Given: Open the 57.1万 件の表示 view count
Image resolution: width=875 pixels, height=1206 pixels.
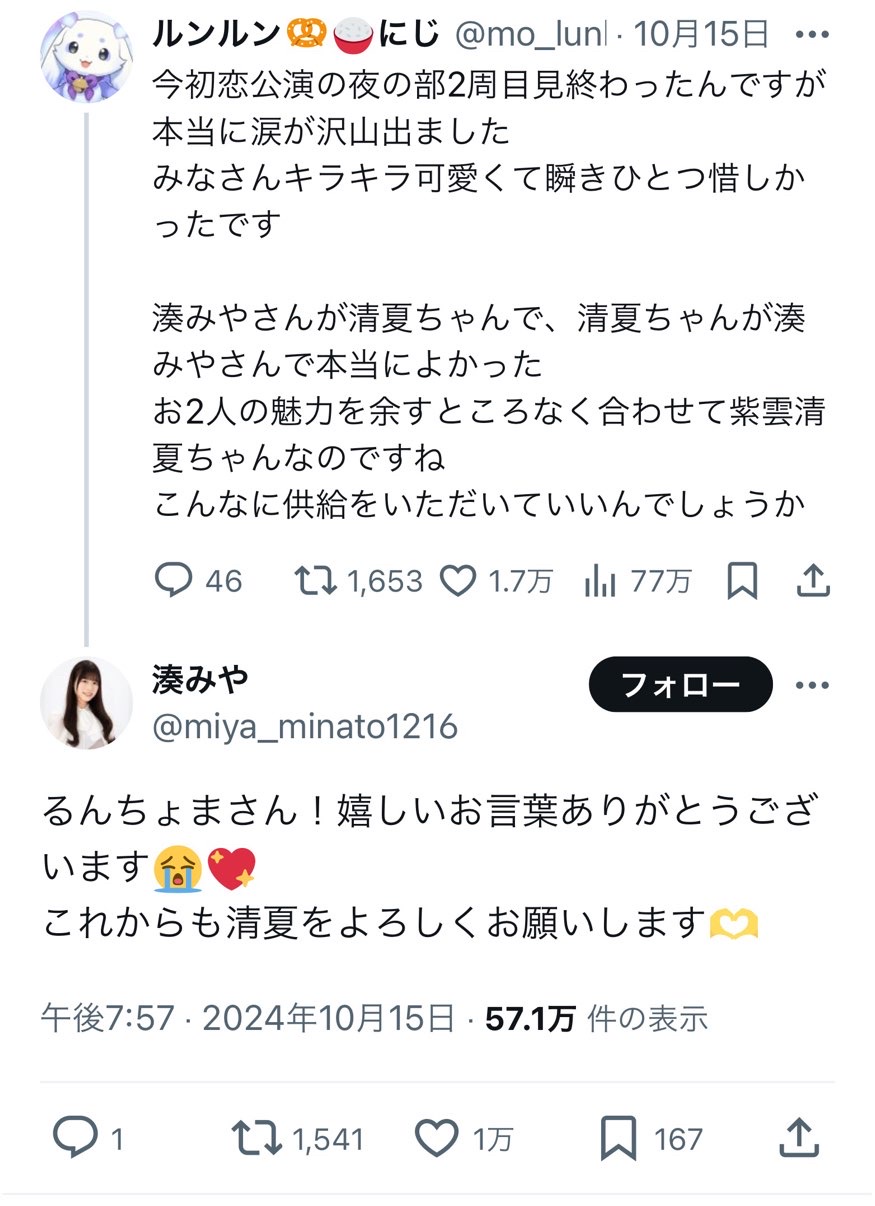Looking at the screenshot, I should [597, 1018].
